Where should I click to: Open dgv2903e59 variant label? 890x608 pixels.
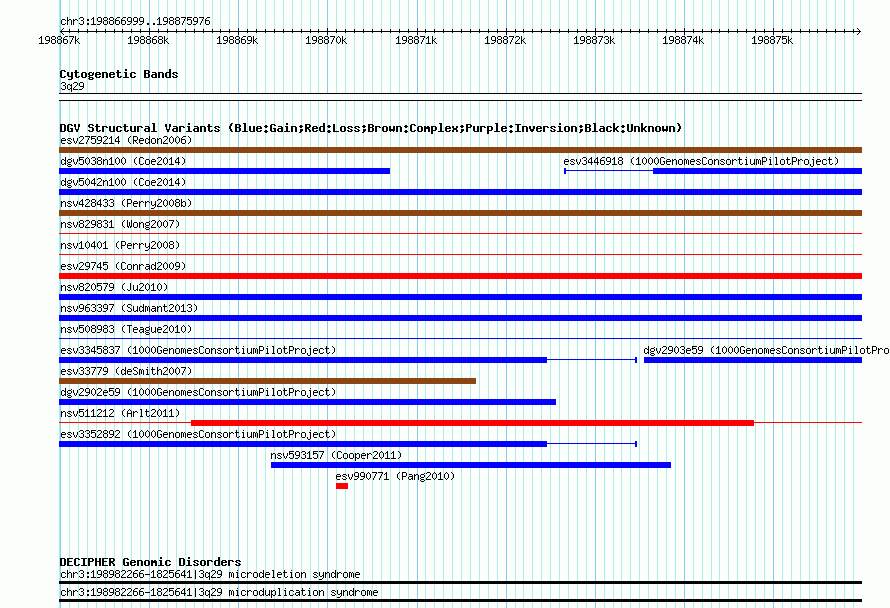pos(766,350)
